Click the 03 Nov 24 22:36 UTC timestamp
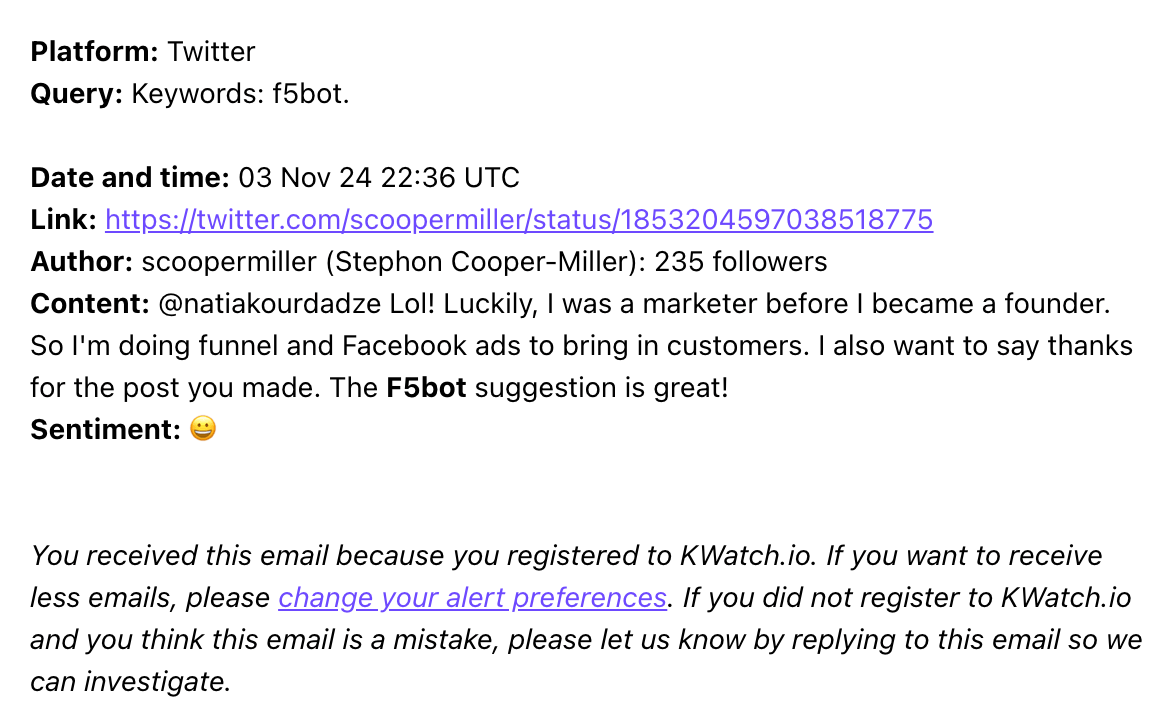The image size is (1176, 722). 379,178
